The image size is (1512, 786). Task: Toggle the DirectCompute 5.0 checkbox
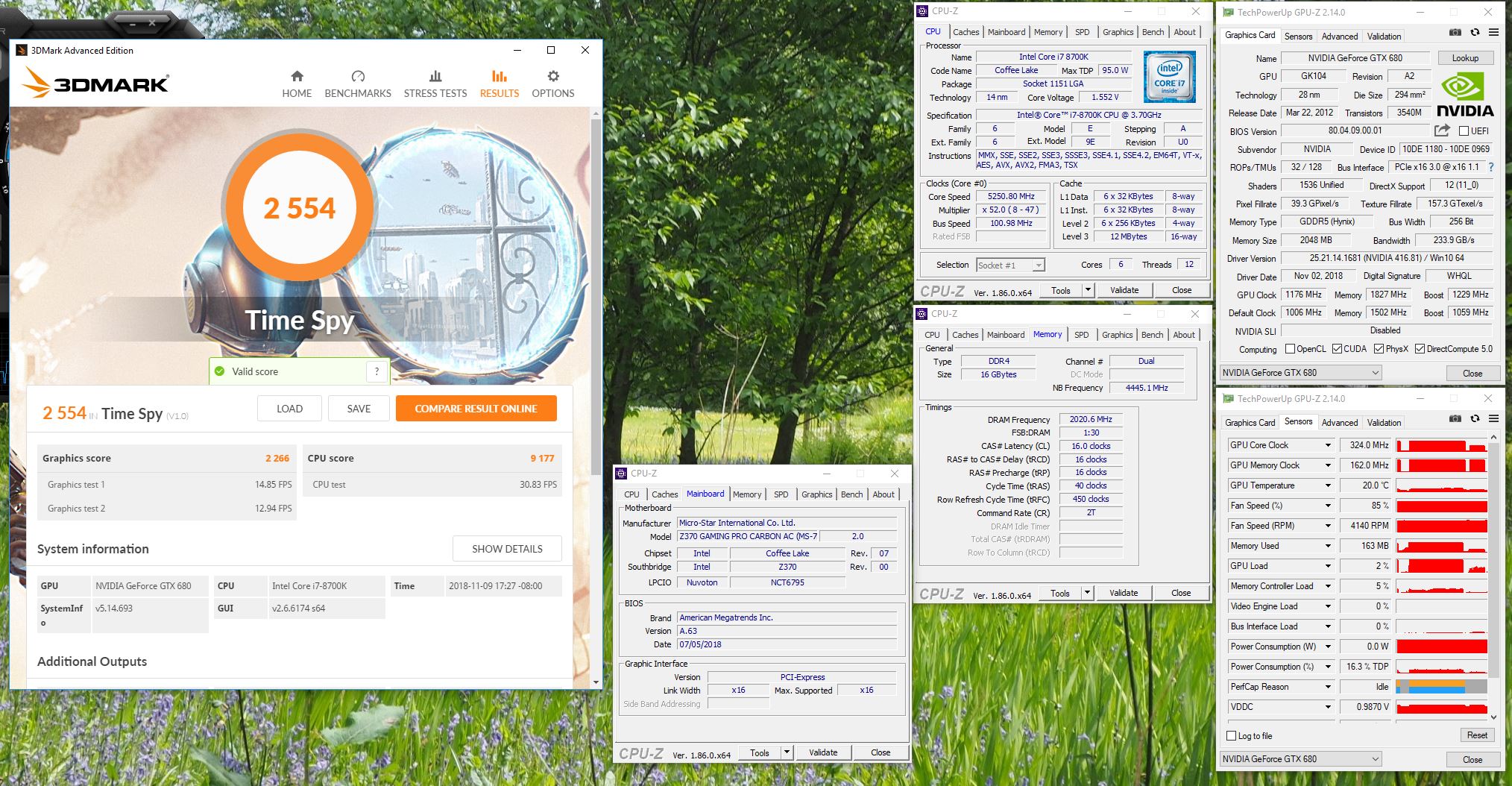[x=1420, y=349]
